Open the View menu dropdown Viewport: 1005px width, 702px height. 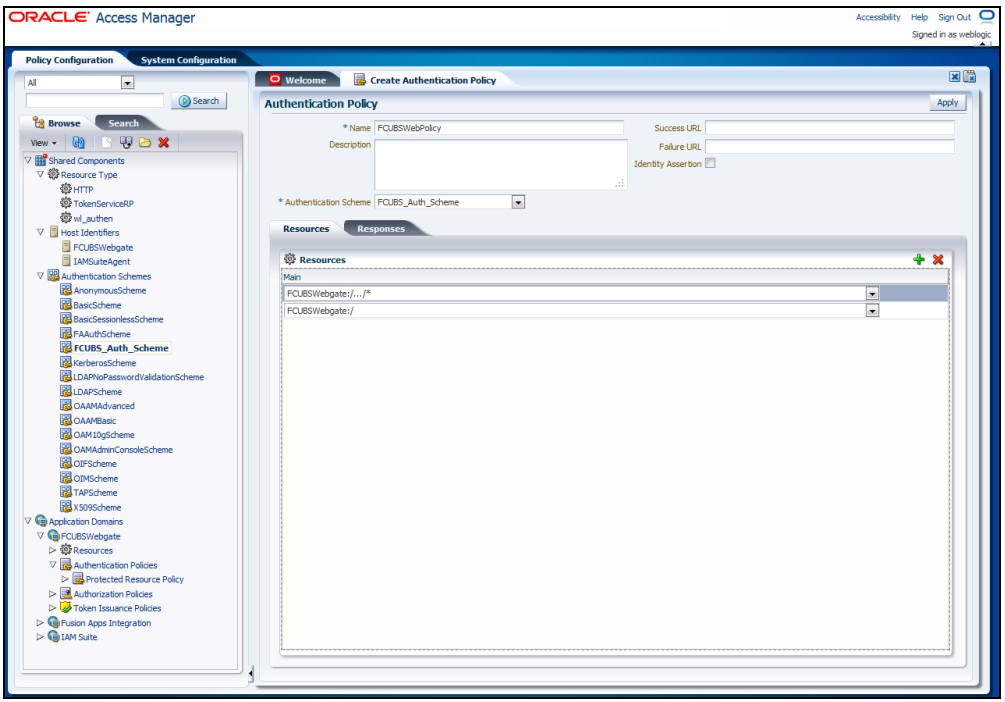pyautogui.click(x=44, y=143)
